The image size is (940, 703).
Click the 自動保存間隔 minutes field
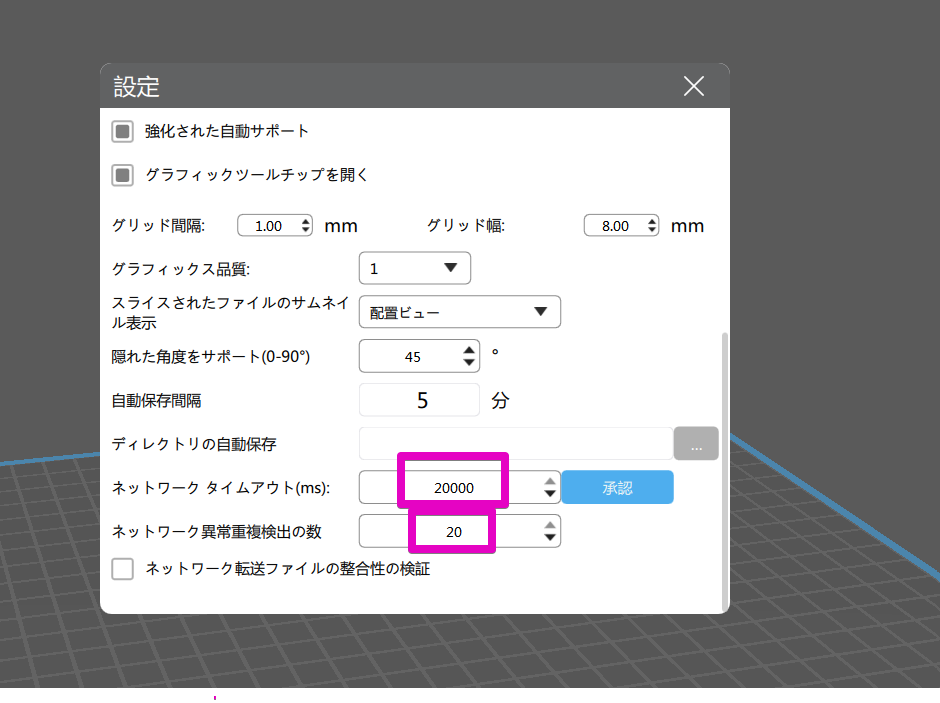tap(420, 400)
